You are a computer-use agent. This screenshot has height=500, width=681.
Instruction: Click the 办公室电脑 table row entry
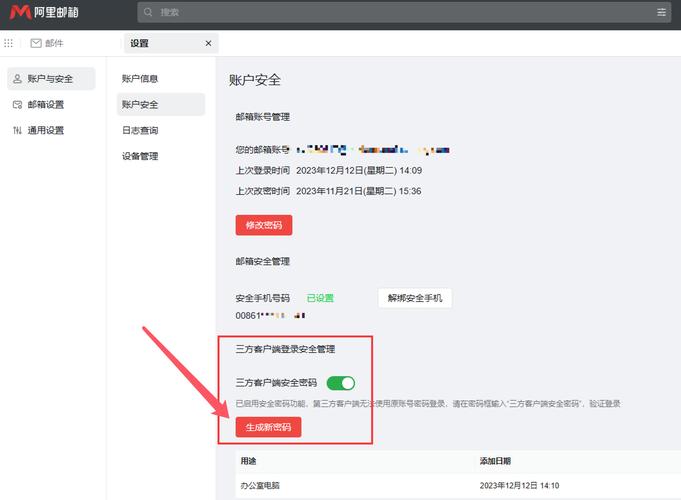point(260,486)
